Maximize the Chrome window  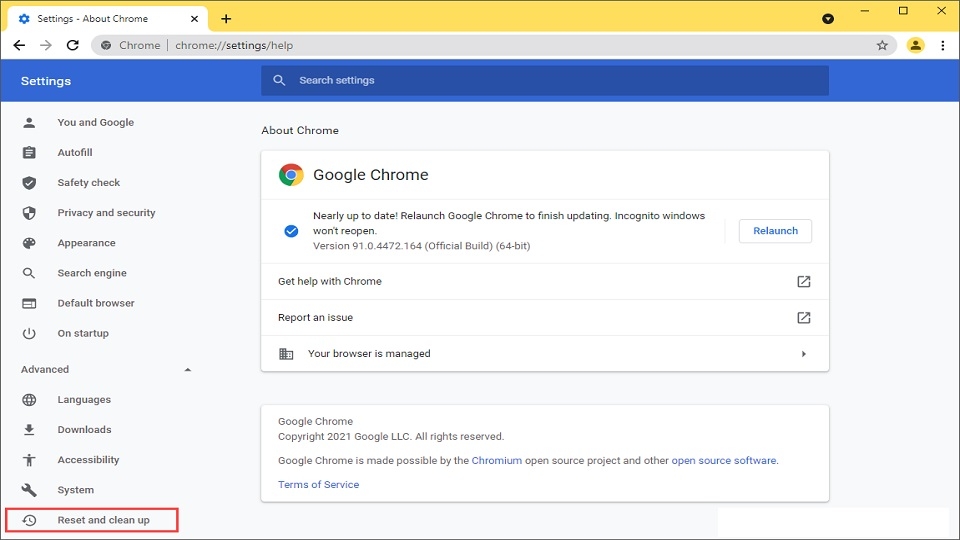903,11
